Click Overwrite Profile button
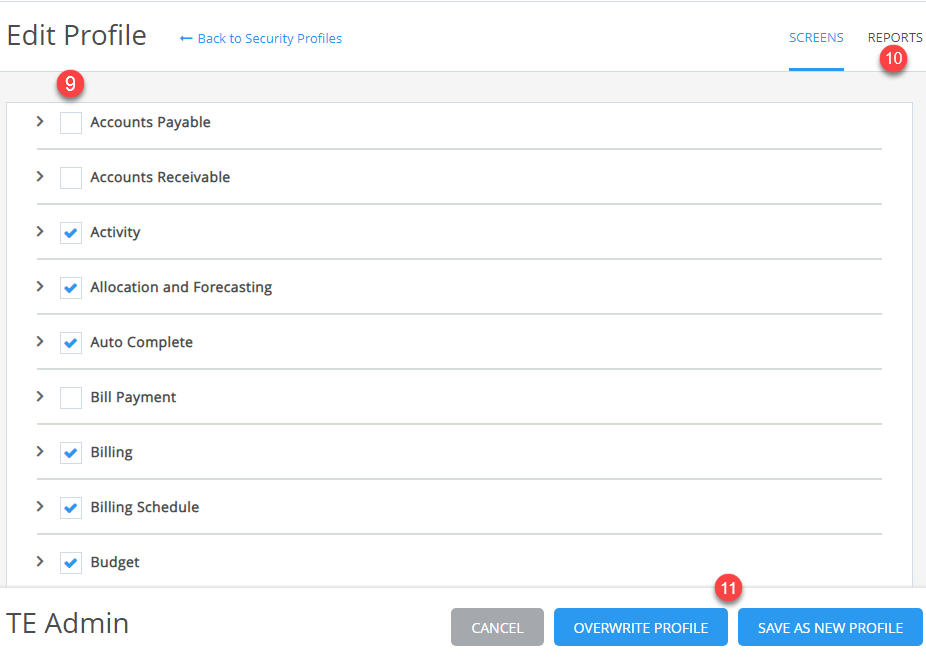Screen dimensions: 926x661 pos(641,627)
